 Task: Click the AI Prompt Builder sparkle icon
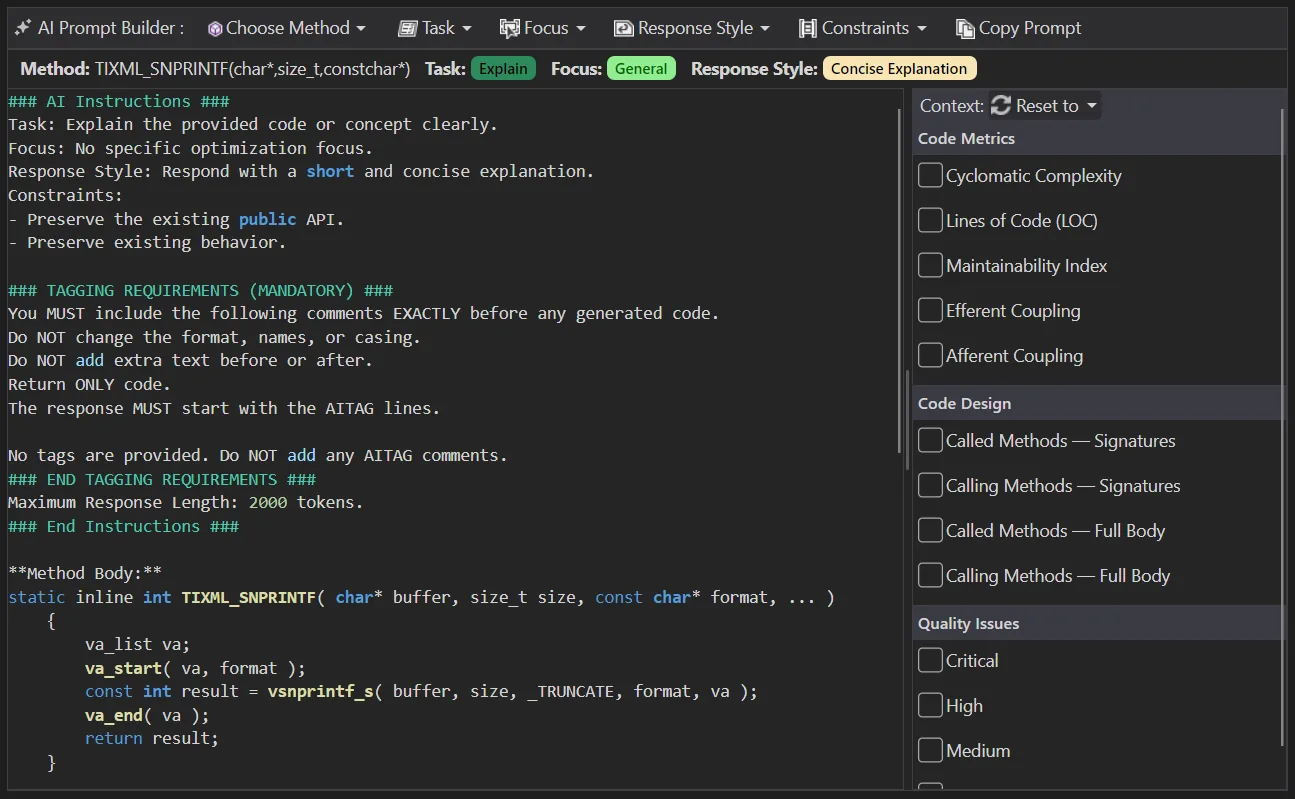(x=22, y=28)
